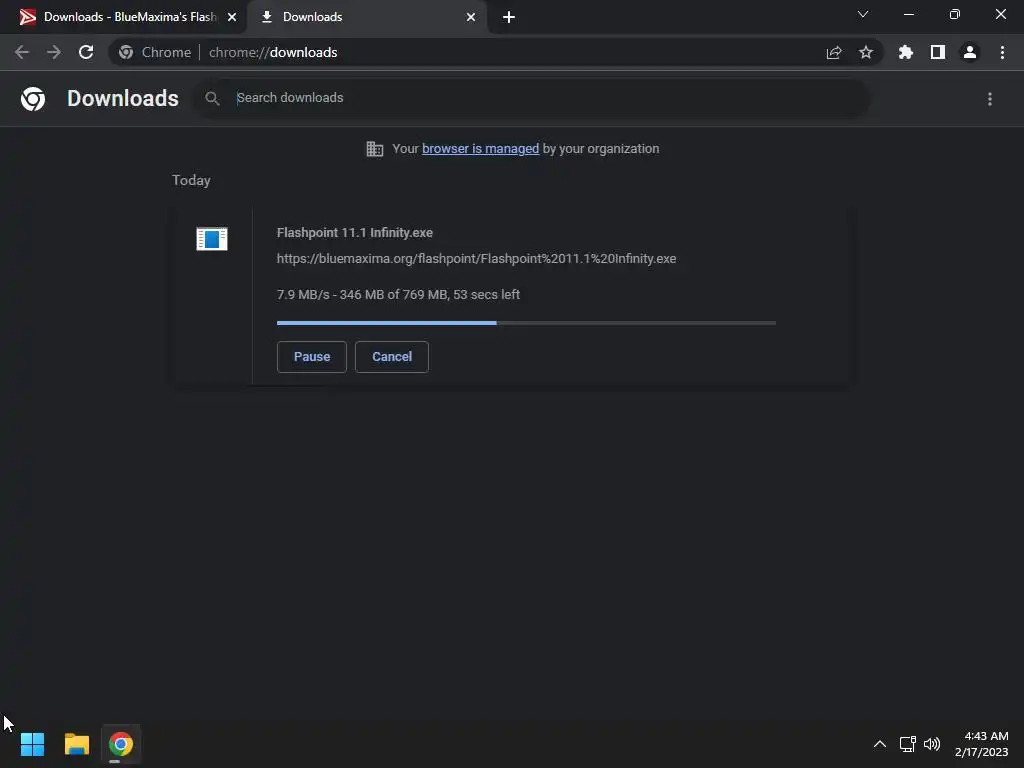The image size is (1024, 768).
Task: Open Chrome's three-dot main menu
Action: point(1002,52)
